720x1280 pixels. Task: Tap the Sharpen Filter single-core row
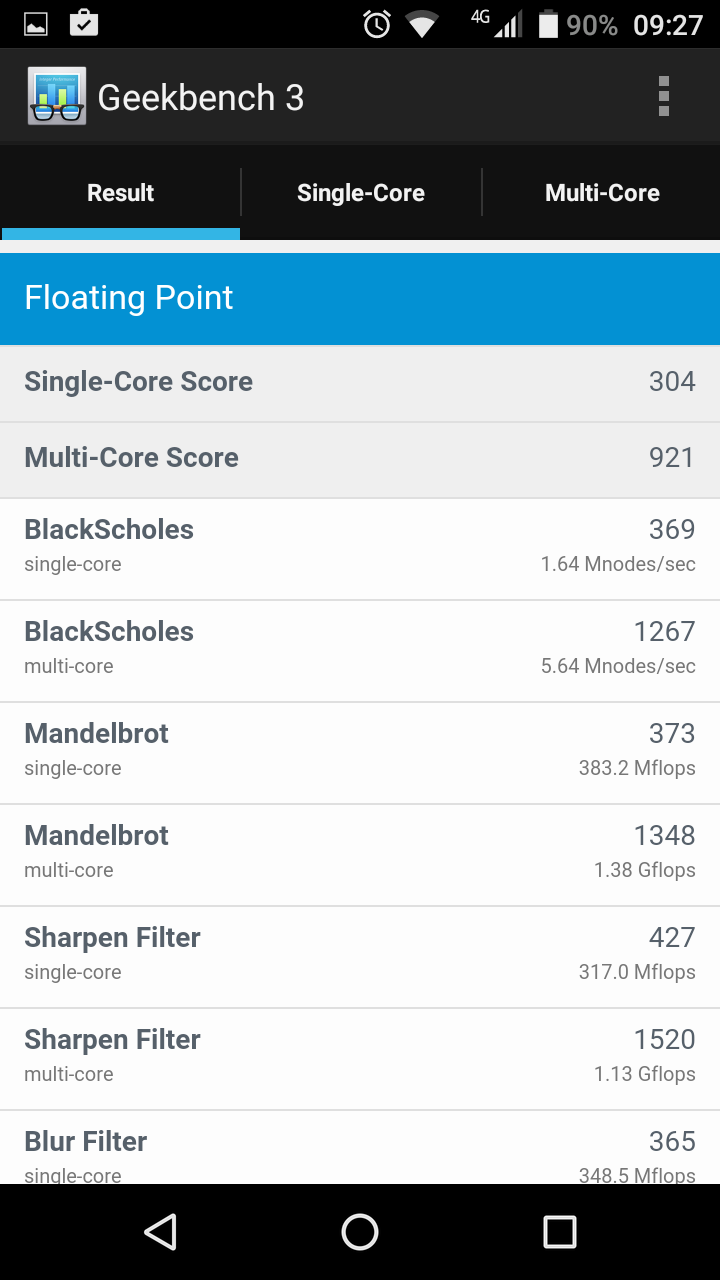(360, 954)
